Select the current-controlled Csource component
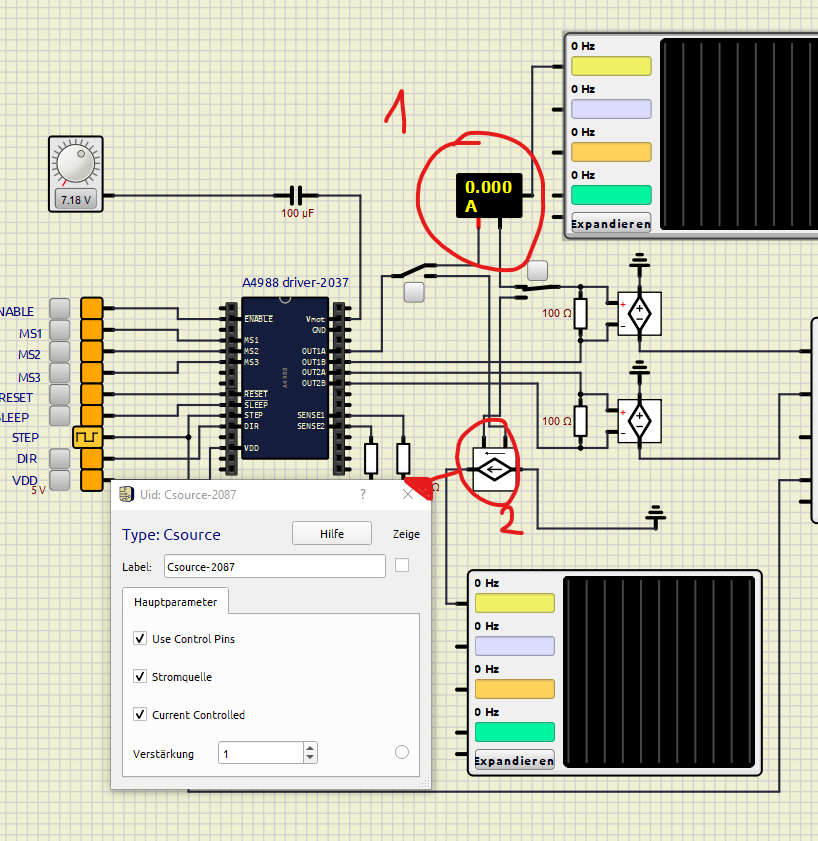This screenshot has height=841, width=818. click(492, 467)
